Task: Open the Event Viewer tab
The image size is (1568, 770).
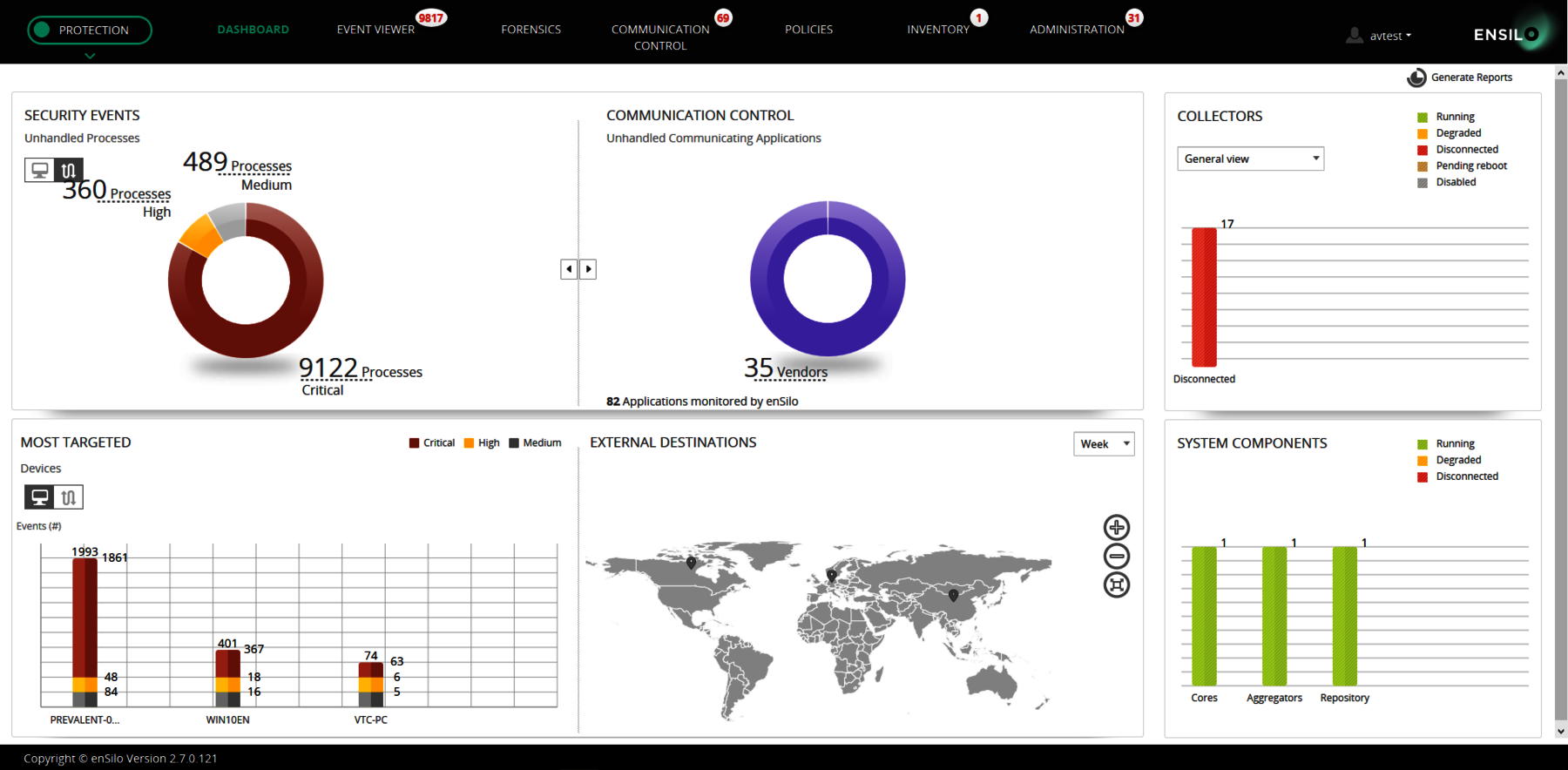Action: click(375, 30)
